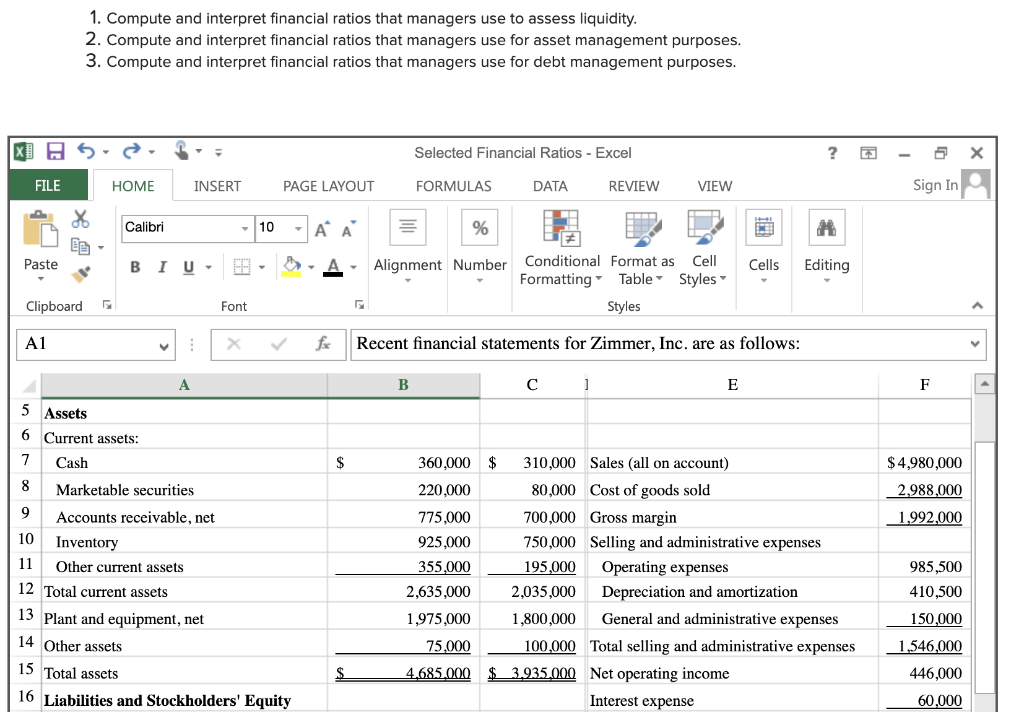Image resolution: width=1024 pixels, height=712 pixels.
Task: Open Excel Help question mark
Action: [832, 153]
